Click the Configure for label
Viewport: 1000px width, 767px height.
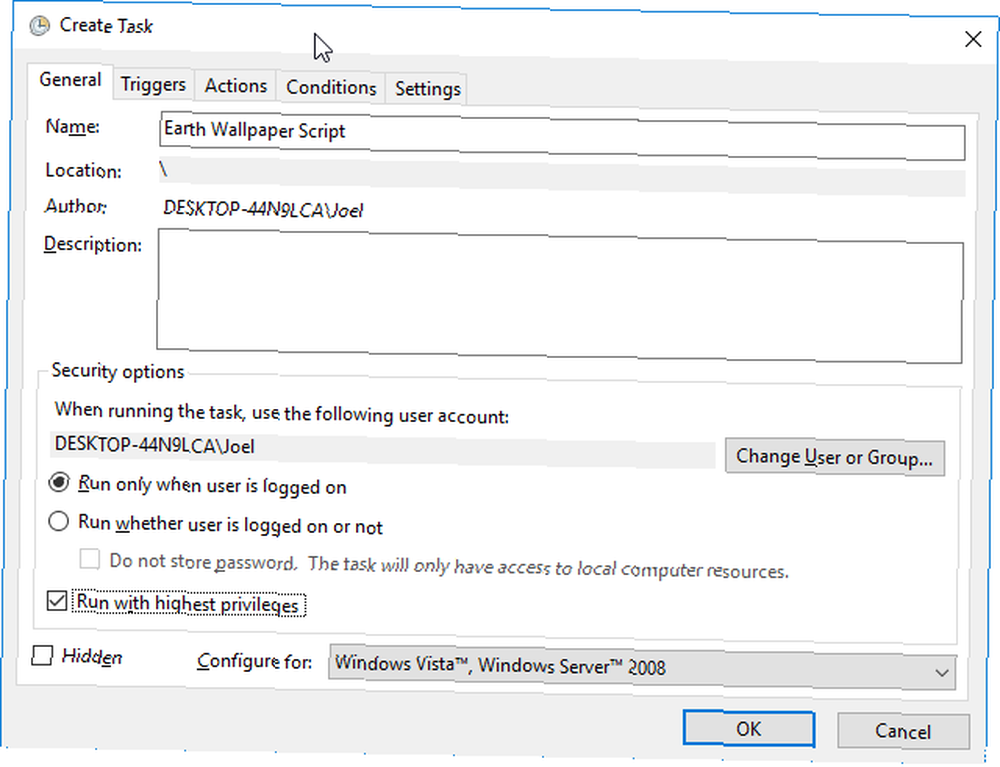(254, 661)
